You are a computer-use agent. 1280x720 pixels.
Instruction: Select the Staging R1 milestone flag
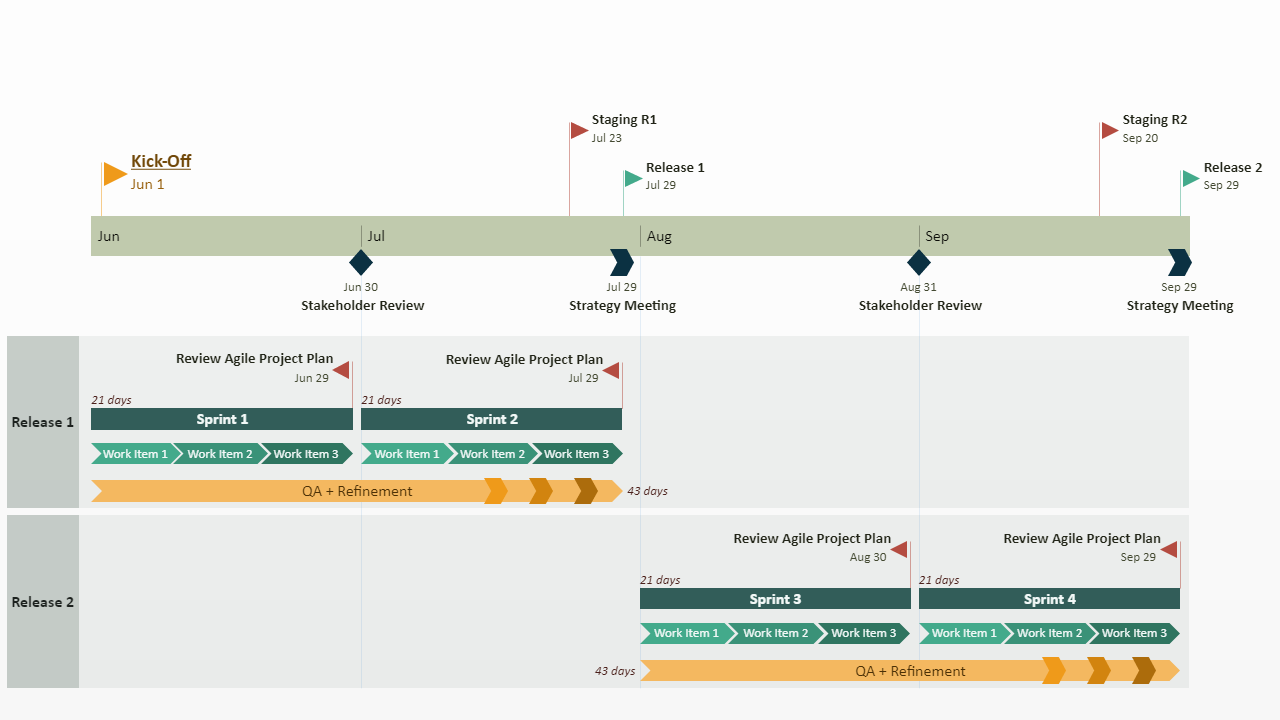578,130
